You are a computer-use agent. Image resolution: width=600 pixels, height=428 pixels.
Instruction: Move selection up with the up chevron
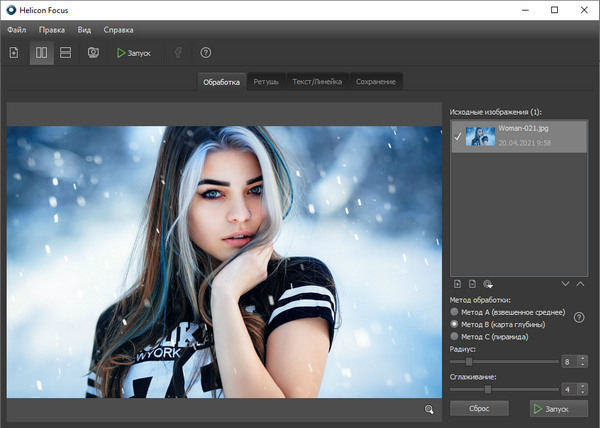580,285
